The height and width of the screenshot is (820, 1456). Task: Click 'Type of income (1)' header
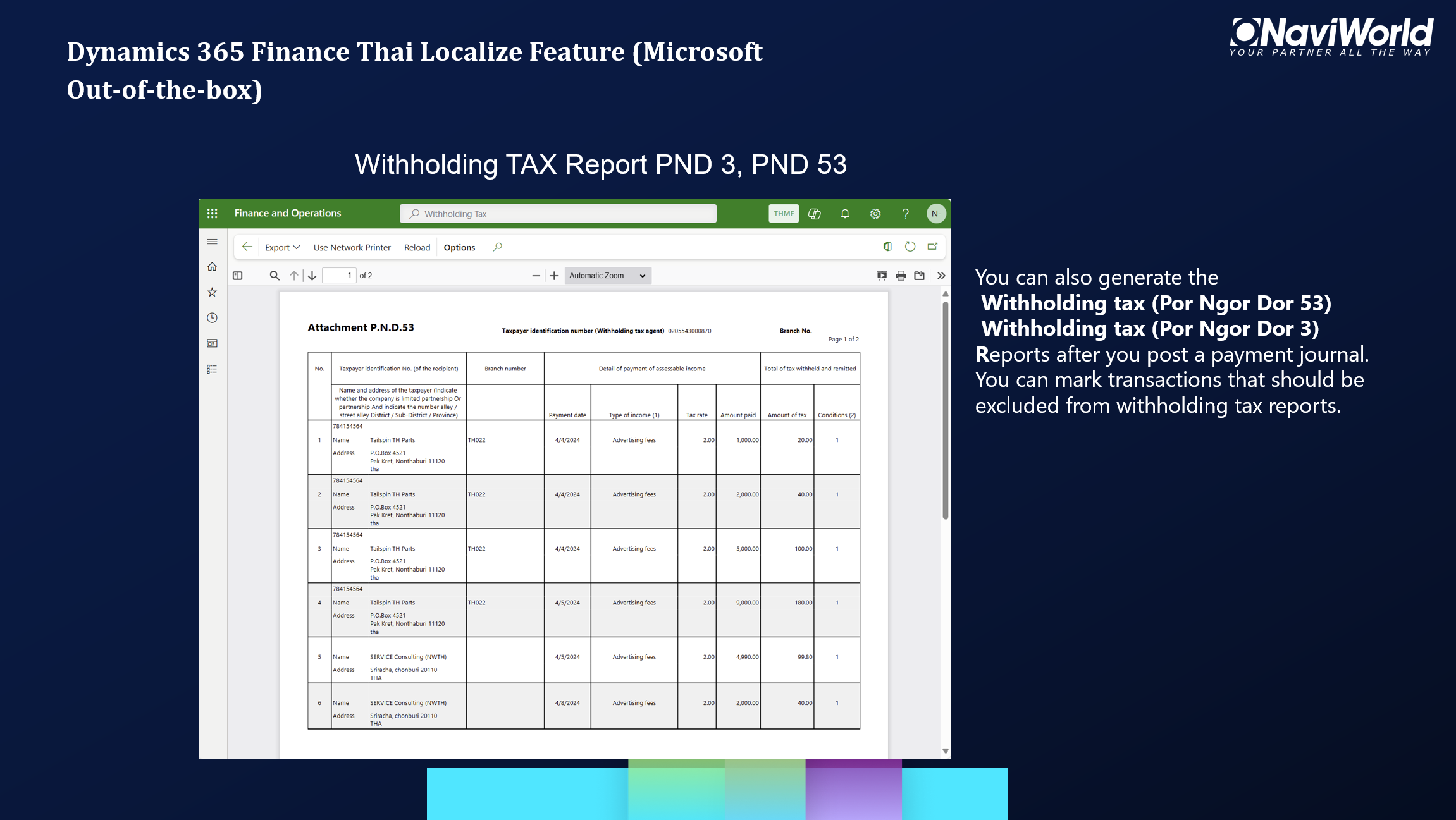[x=634, y=415]
